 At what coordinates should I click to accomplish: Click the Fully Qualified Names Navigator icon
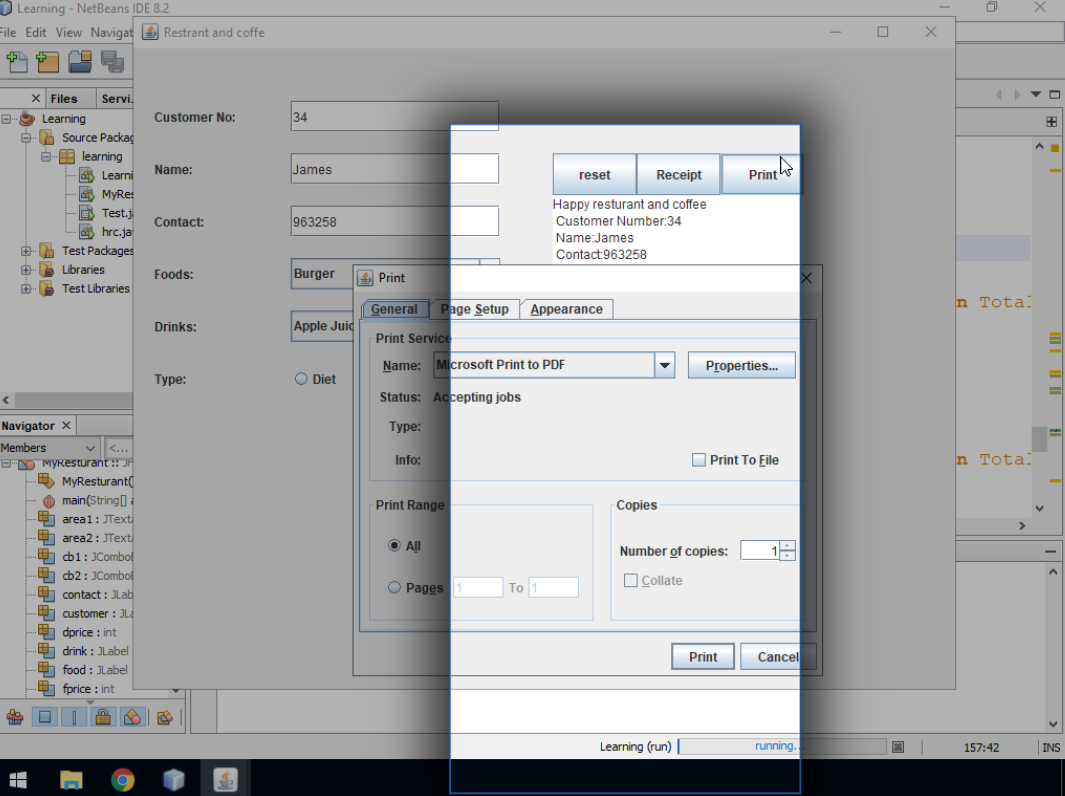click(164, 717)
